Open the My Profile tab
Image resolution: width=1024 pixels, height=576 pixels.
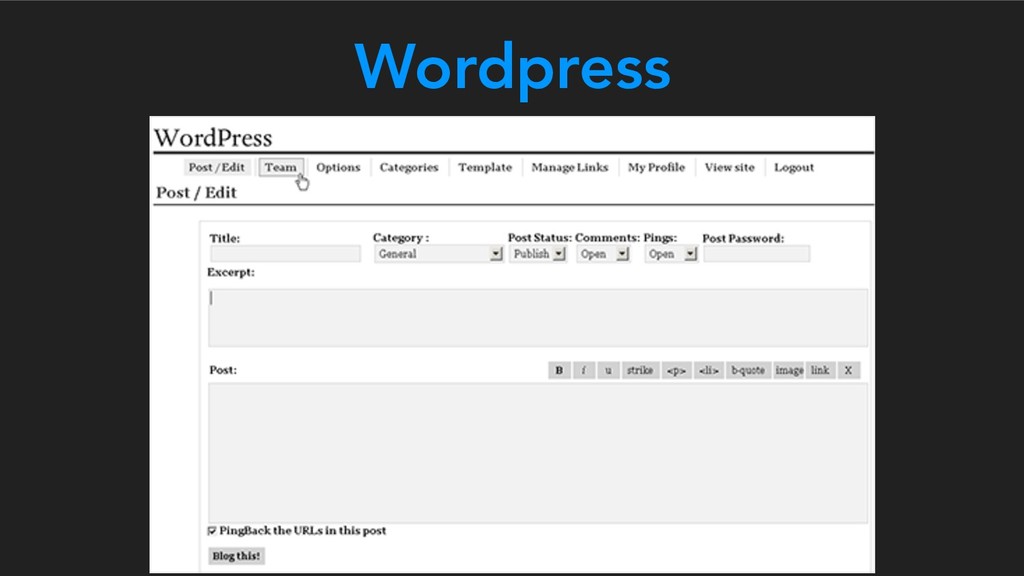[656, 167]
